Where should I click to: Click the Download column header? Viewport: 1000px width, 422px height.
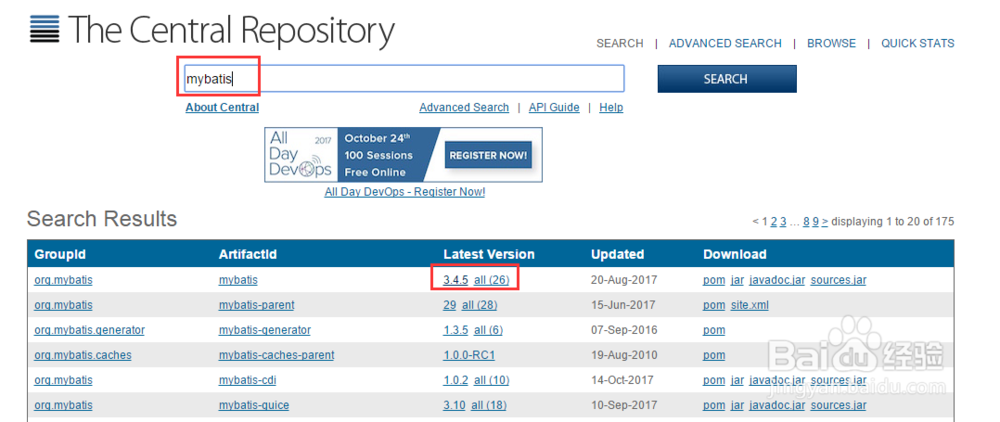(x=735, y=254)
